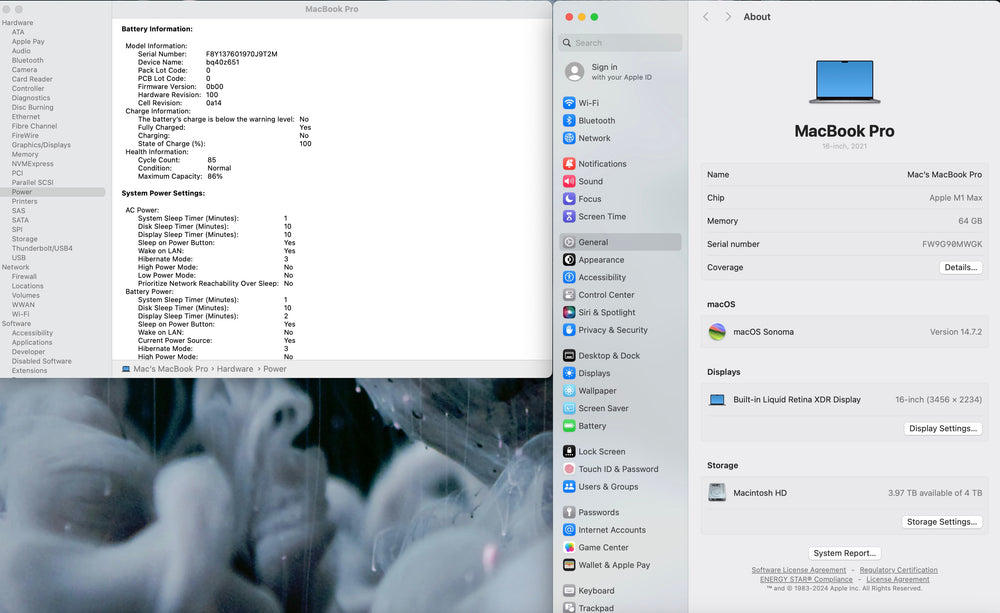1000x613 pixels.
Task: Open Screen Time hourglass icon
Action: point(569,217)
